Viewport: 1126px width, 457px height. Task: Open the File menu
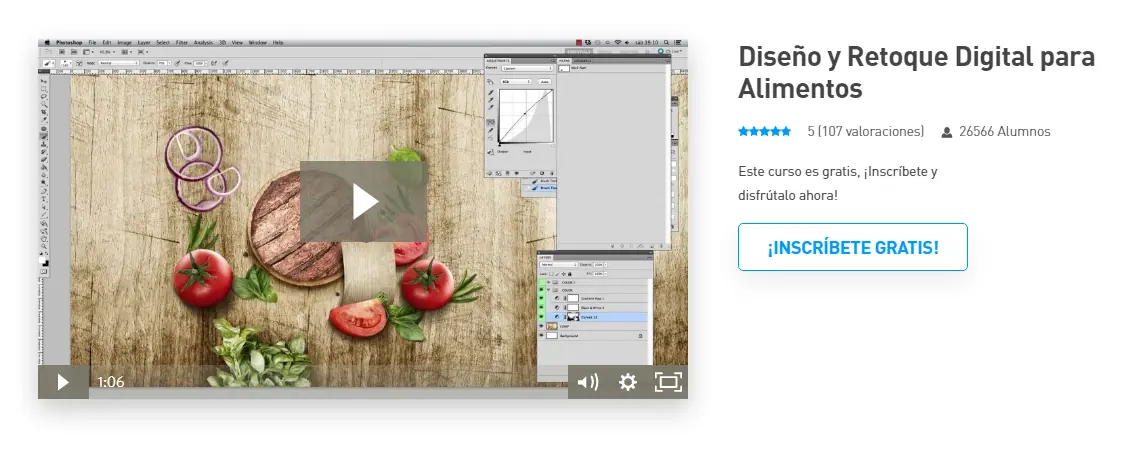coord(93,42)
